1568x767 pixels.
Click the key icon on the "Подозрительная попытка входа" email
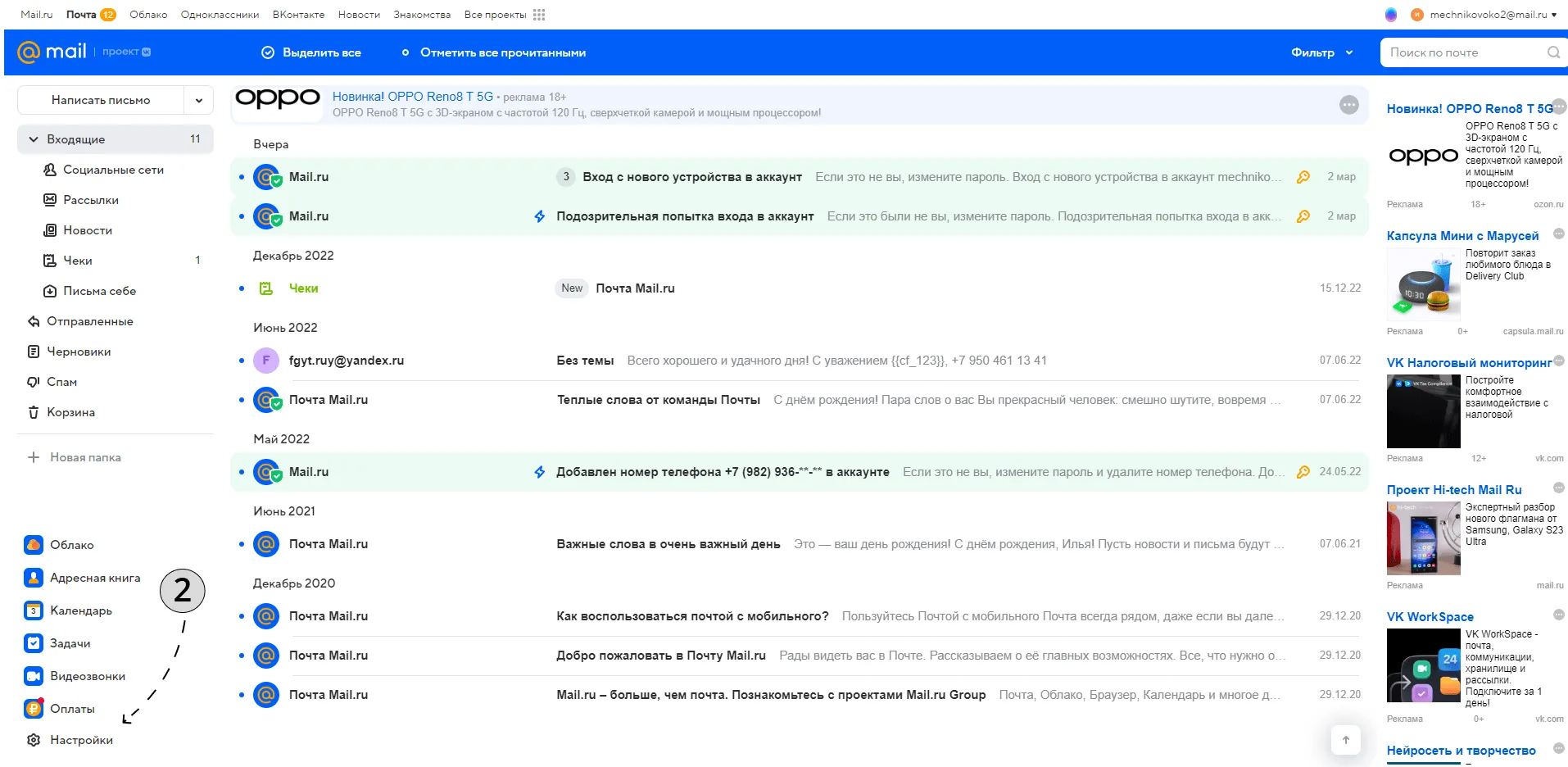tap(1303, 216)
